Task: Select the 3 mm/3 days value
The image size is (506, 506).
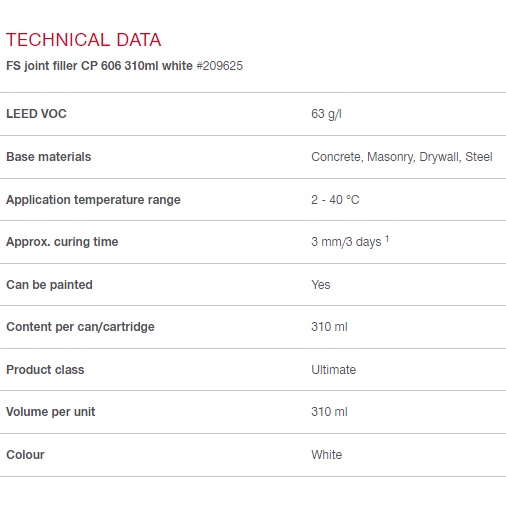Action: tap(346, 242)
